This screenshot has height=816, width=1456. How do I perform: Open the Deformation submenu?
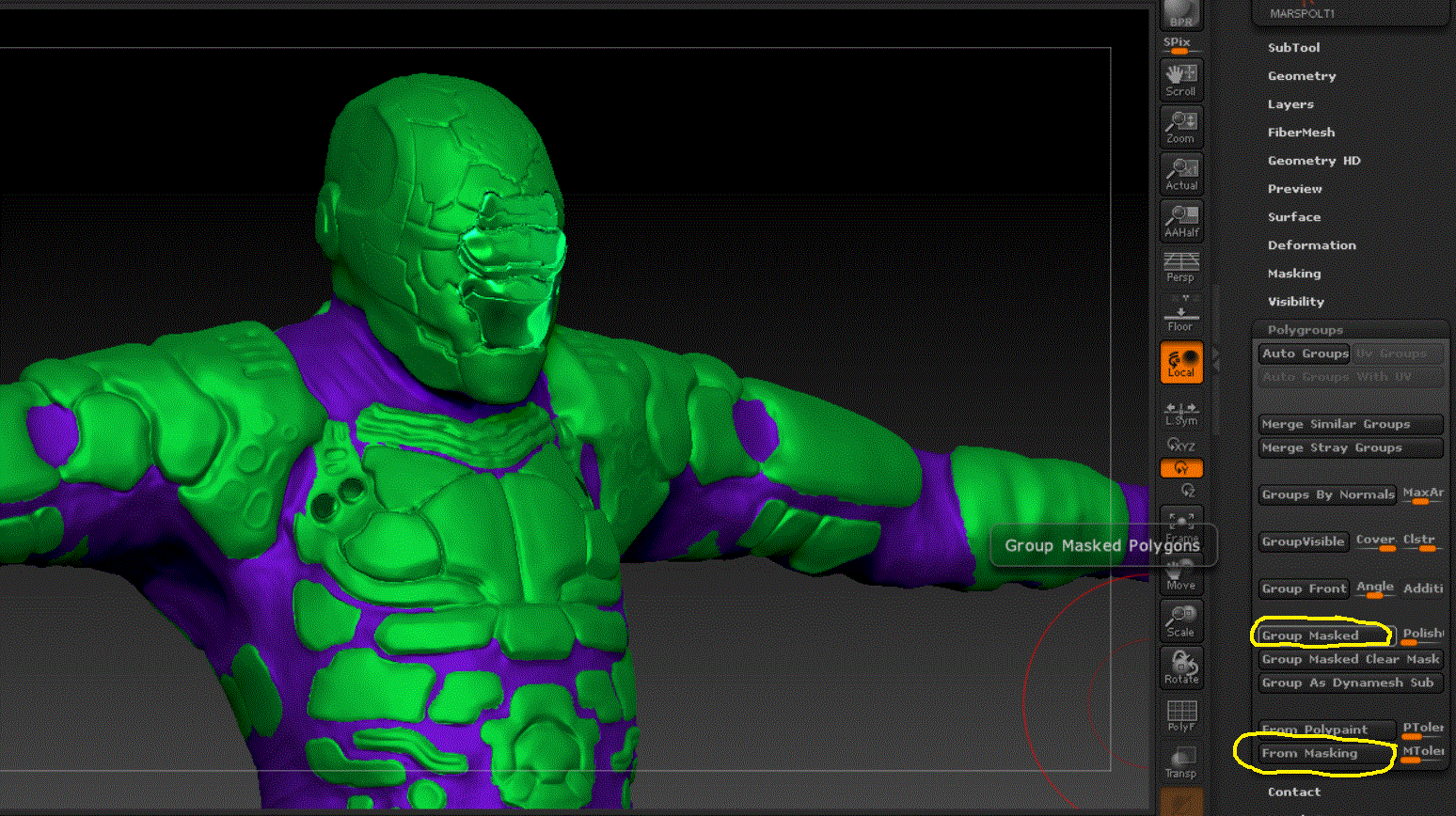pyautogui.click(x=1311, y=245)
